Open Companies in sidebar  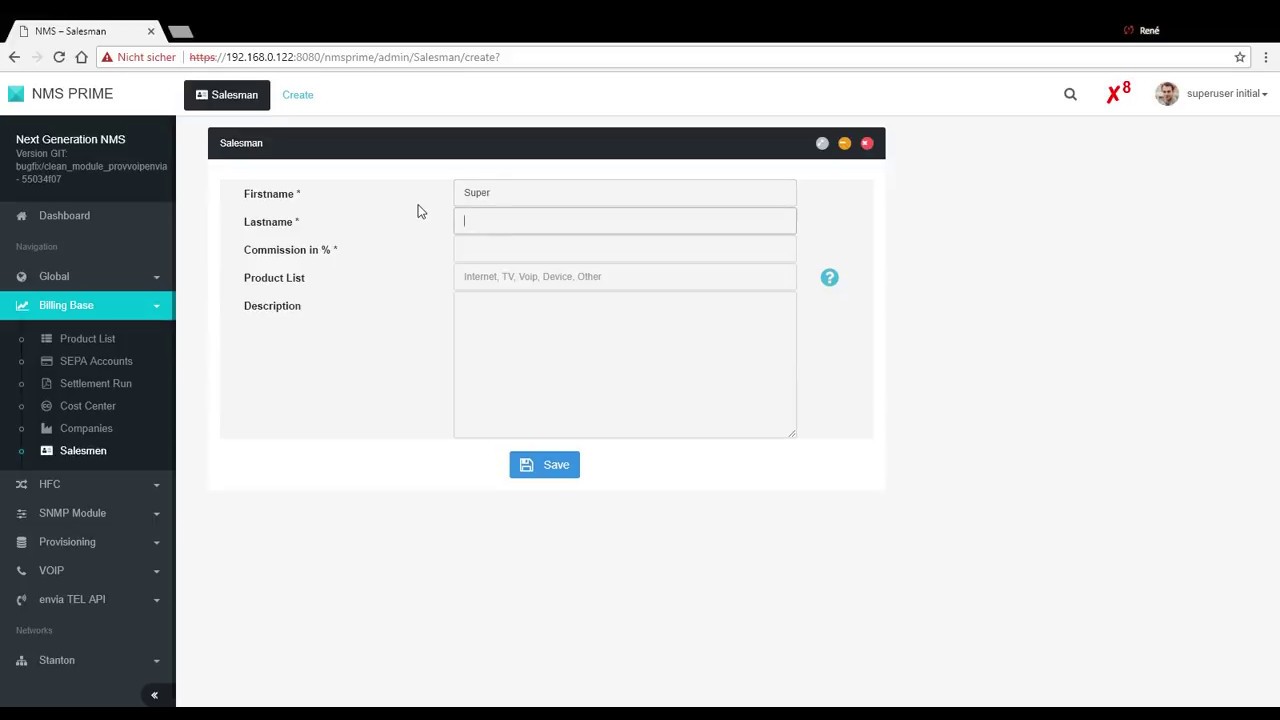click(x=86, y=428)
